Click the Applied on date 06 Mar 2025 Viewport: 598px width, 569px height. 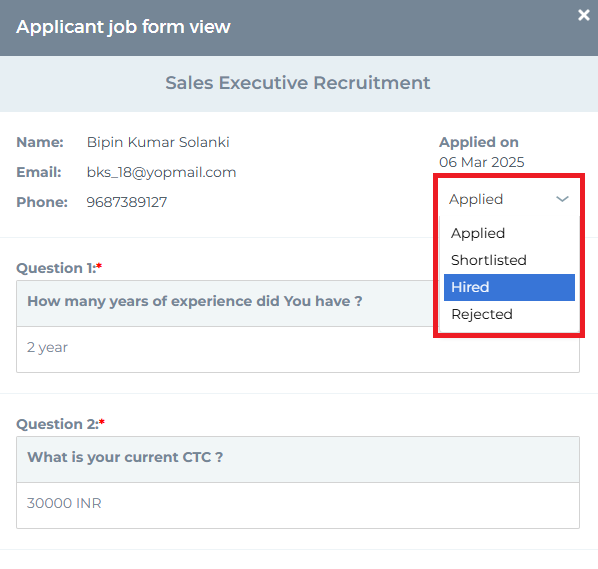coord(482,162)
